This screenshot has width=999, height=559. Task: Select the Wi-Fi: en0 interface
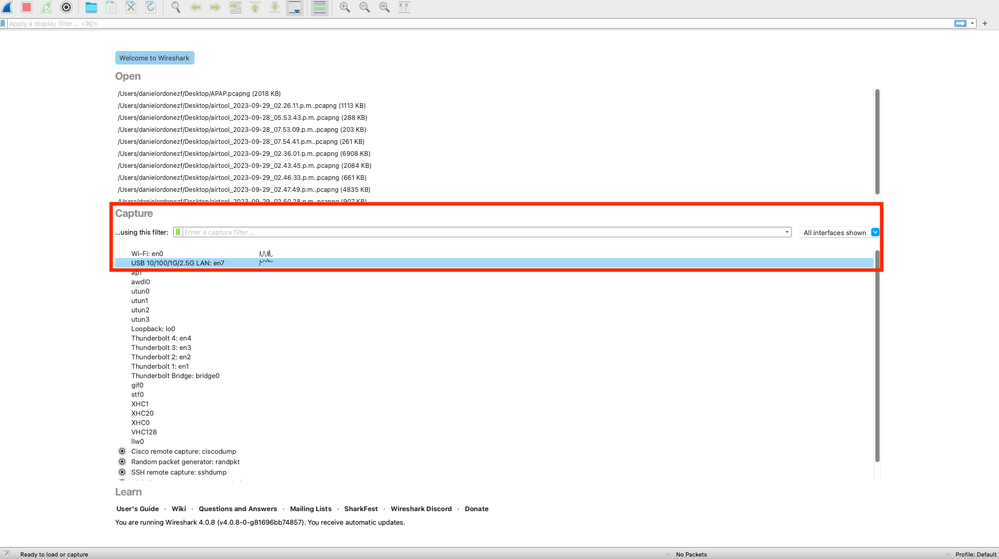[147, 254]
